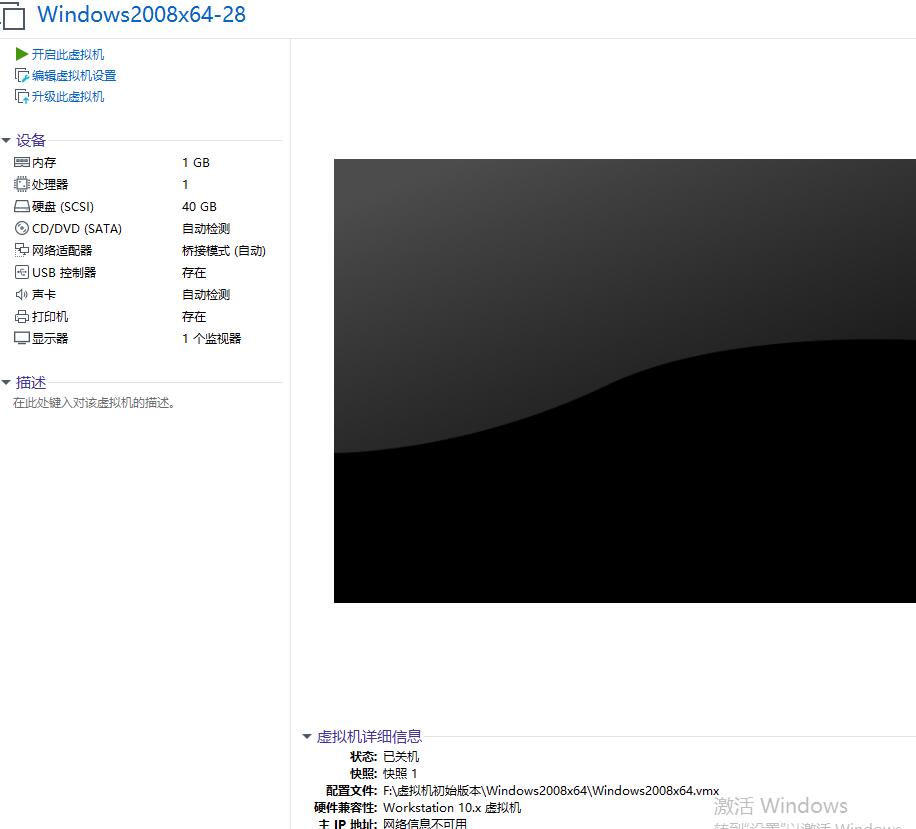Screen dimensions: 916x829
Task: Click the 硬盘 (SCSI) hard disk icon
Action: tap(22, 206)
